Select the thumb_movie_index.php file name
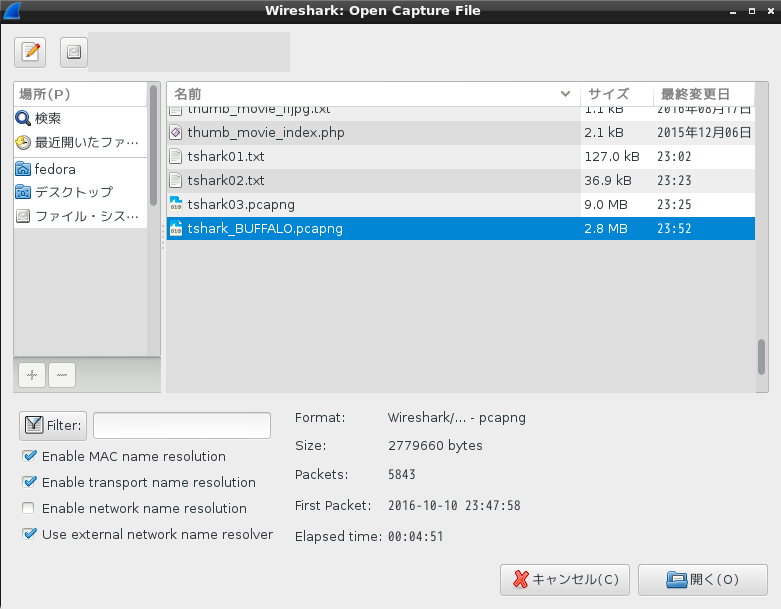 266,132
